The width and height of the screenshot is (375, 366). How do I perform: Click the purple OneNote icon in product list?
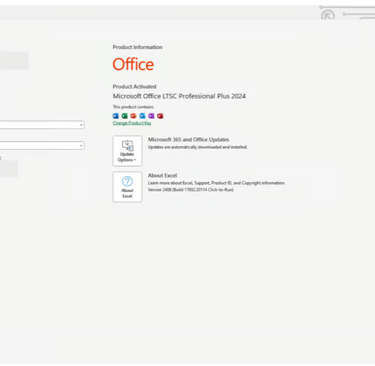pyautogui.click(x=151, y=116)
